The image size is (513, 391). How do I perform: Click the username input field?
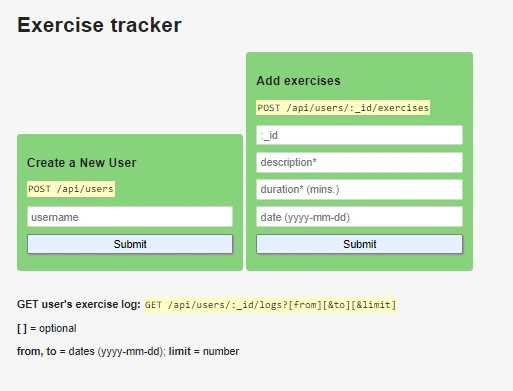tap(130, 217)
